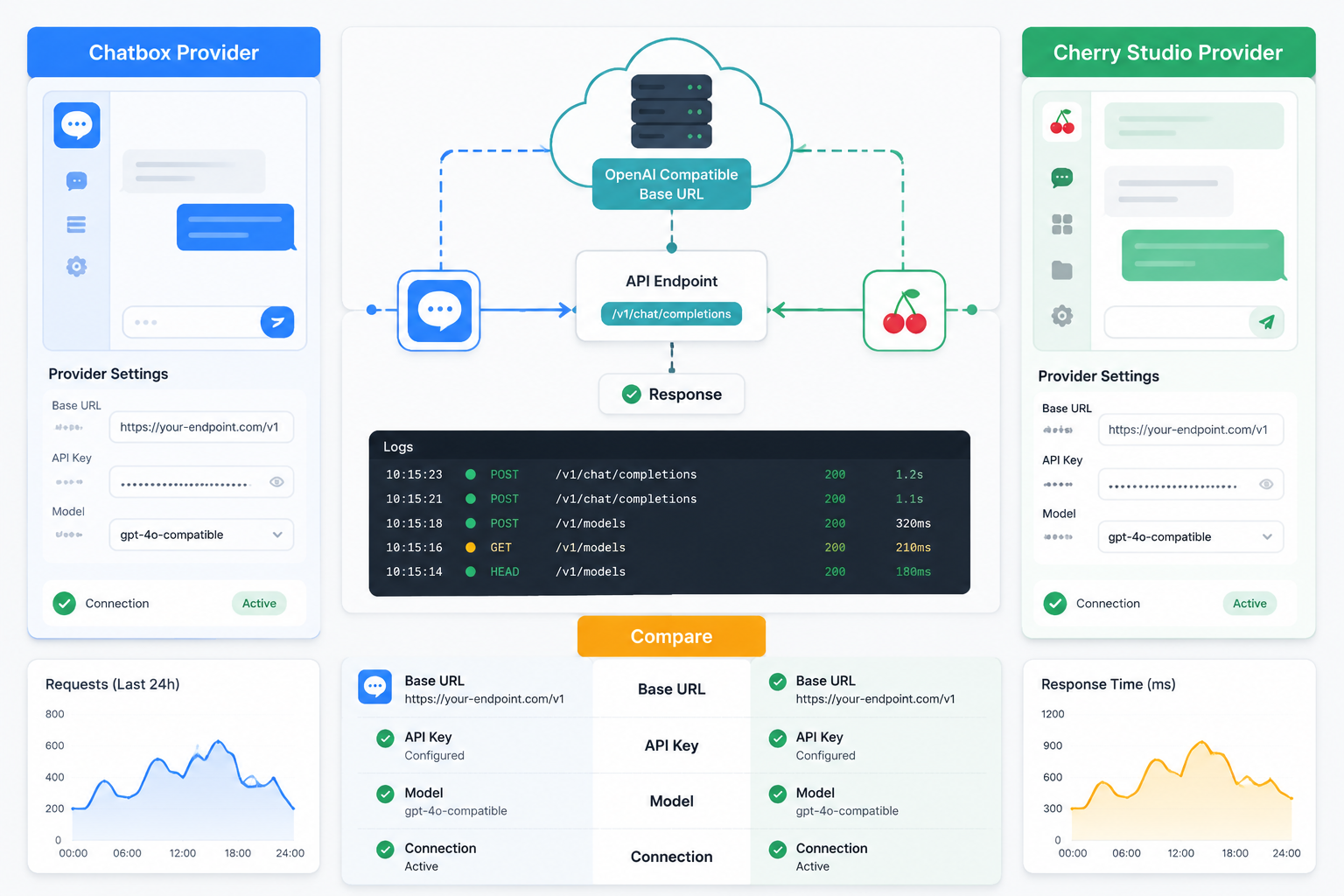The height and width of the screenshot is (896, 1344).
Task: Focus Cherry Studio API Key field
Action: pos(1191,484)
